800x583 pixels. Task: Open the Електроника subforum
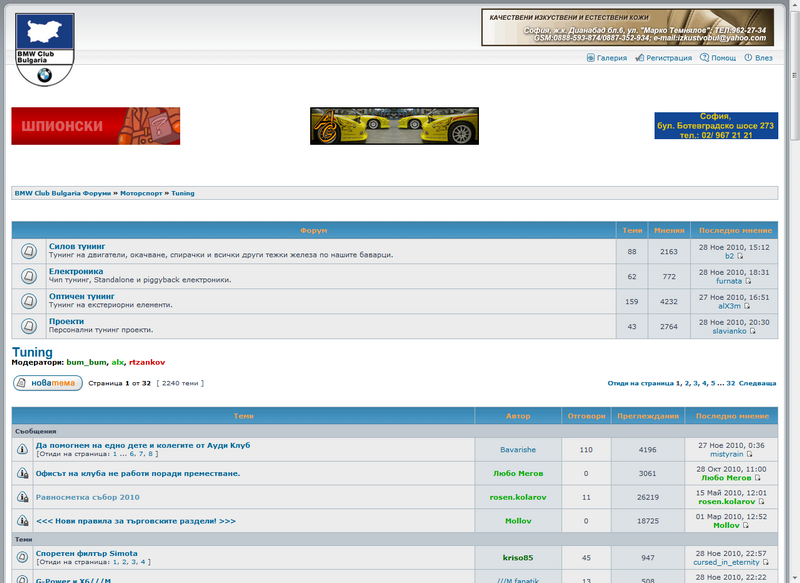(x=76, y=271)
